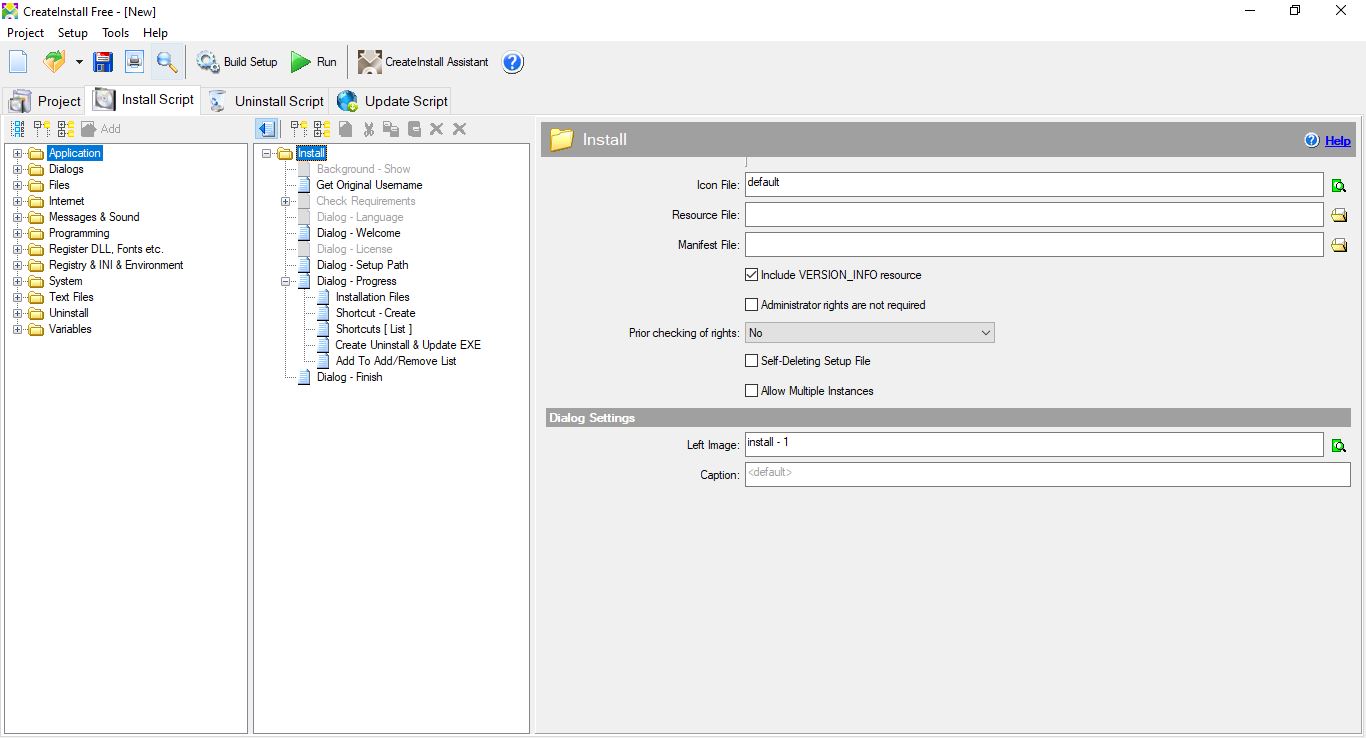Click the printer icon in the main toolbar

pyautogui.click(x=134, y=62)
